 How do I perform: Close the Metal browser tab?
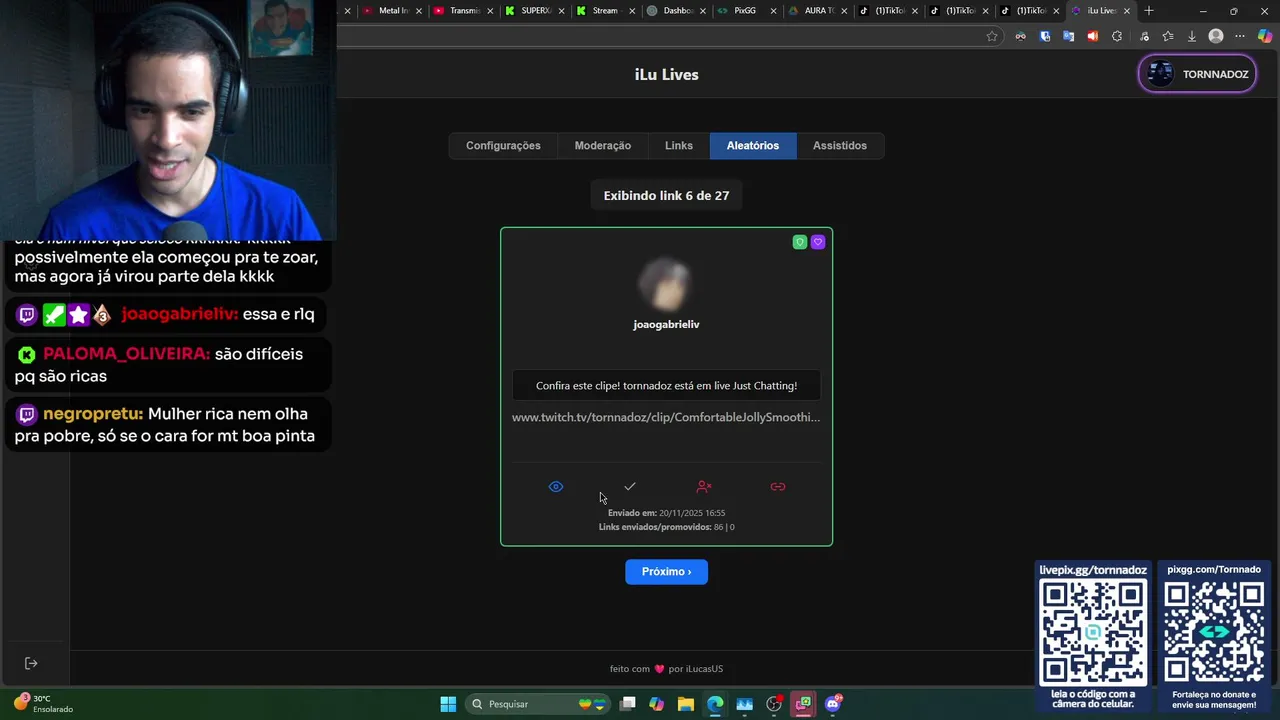click(419, 11)
